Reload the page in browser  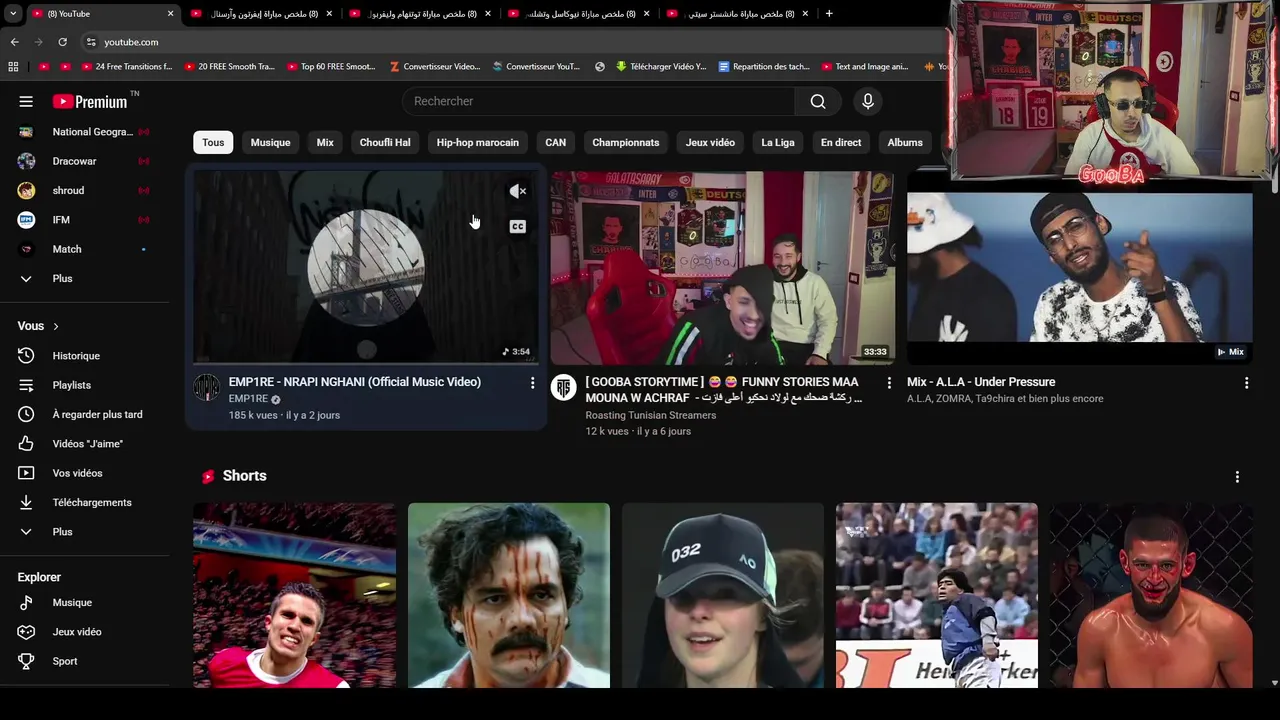click(62, 42)
